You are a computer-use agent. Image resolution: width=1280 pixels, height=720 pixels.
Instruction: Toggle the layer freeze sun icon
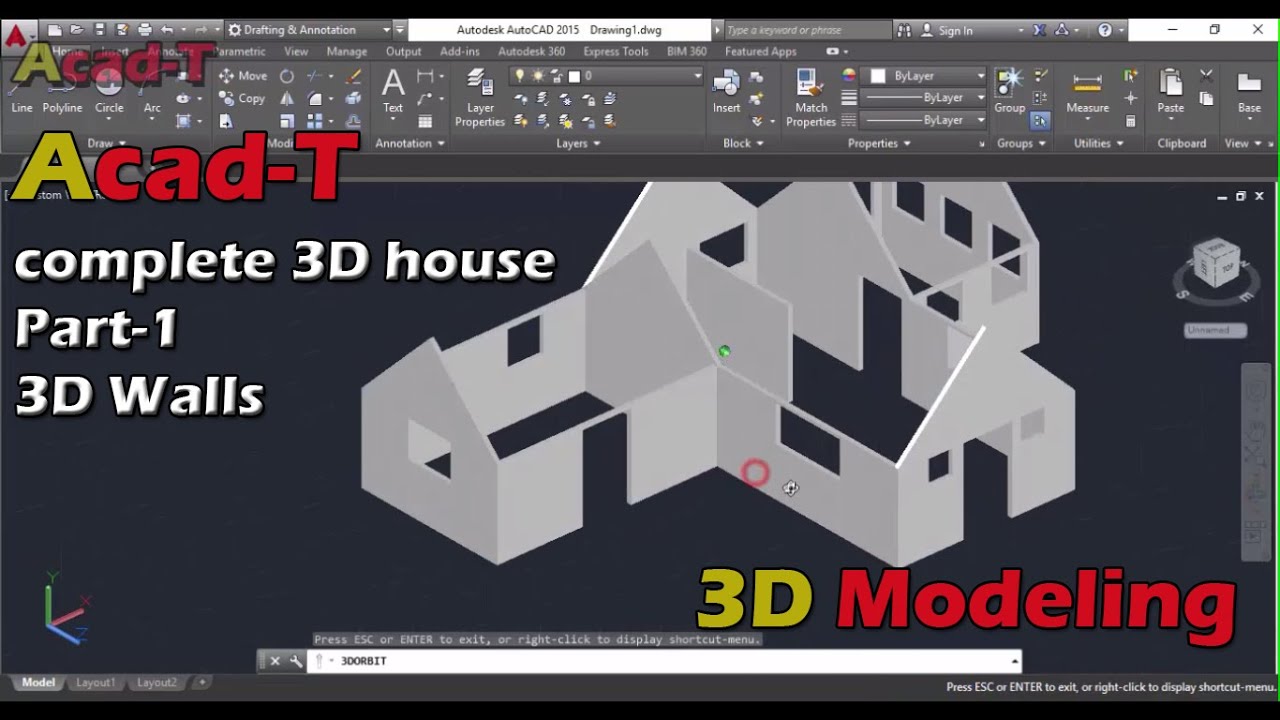538,76
